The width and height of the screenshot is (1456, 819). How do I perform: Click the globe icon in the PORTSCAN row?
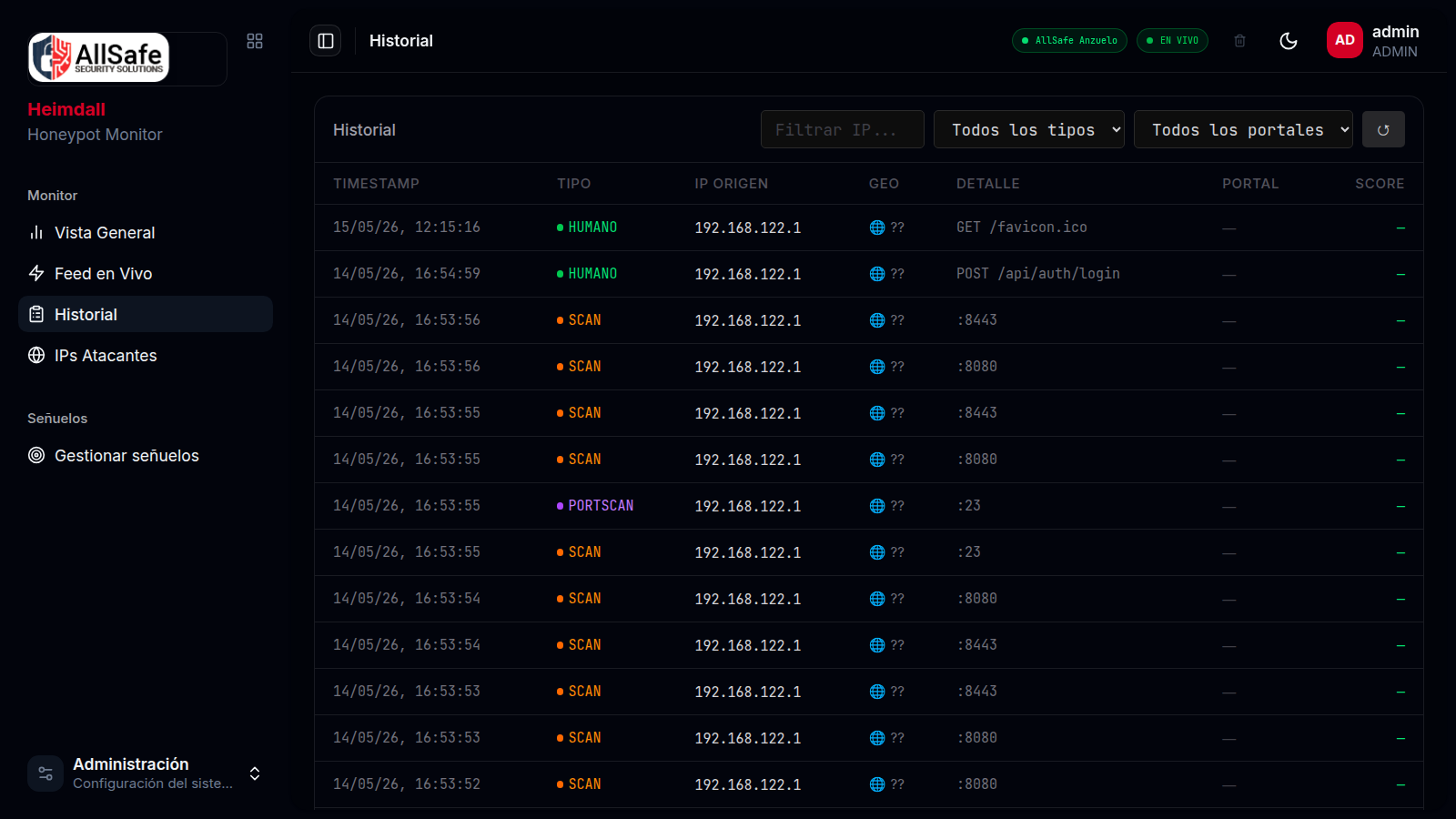point(877,506)
